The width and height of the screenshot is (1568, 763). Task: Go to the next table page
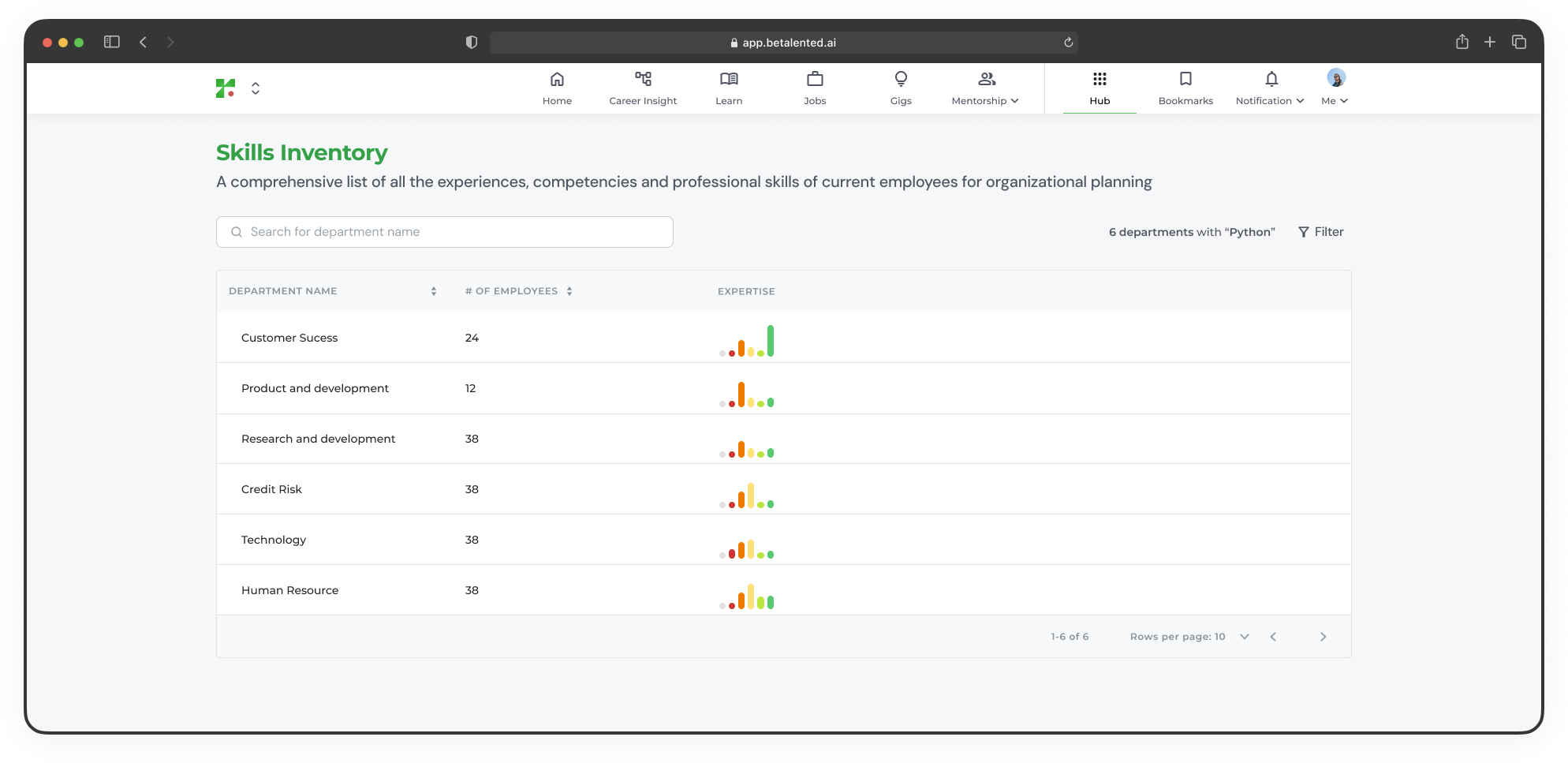[x=1323, y=637]
